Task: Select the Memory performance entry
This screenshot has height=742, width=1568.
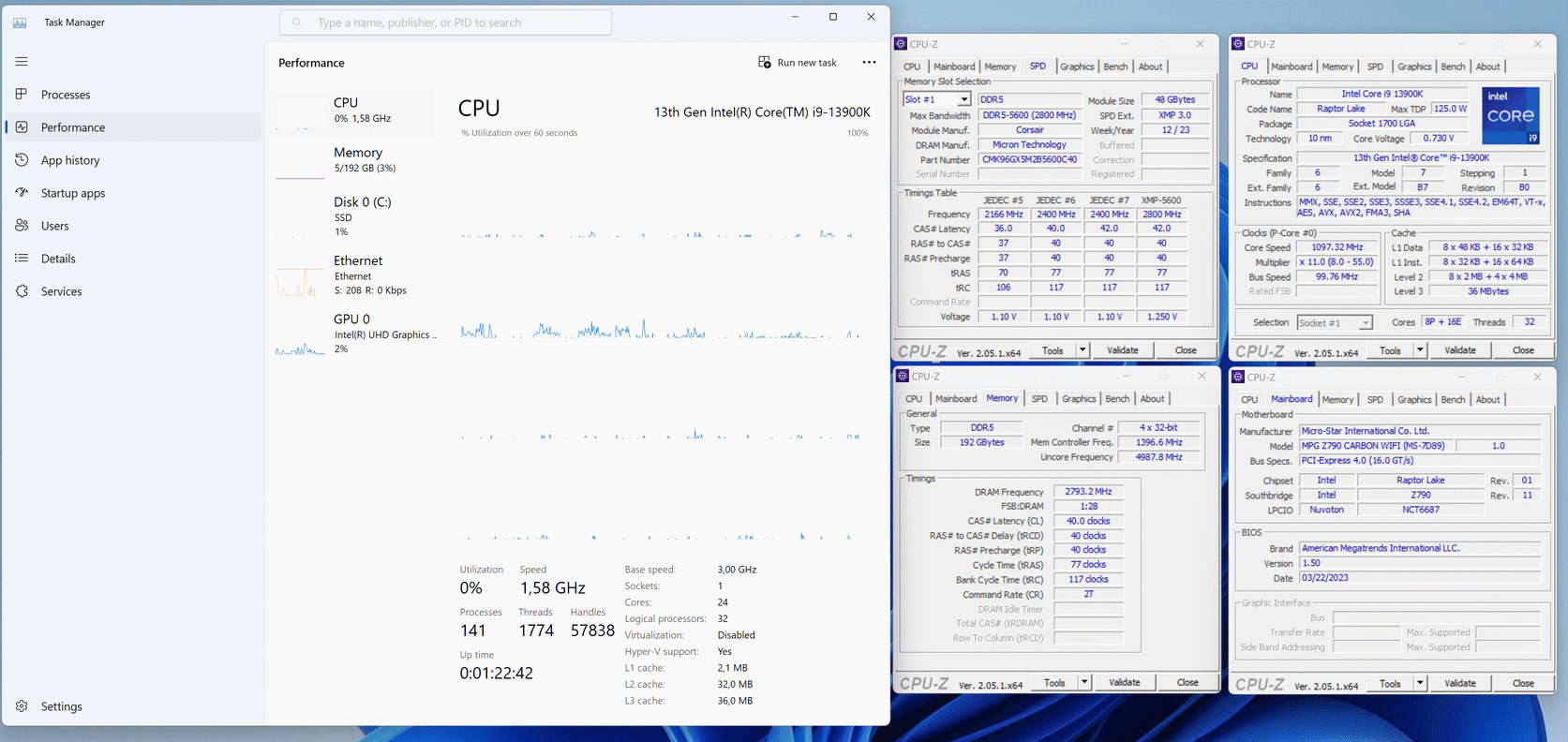Action: 354,160
